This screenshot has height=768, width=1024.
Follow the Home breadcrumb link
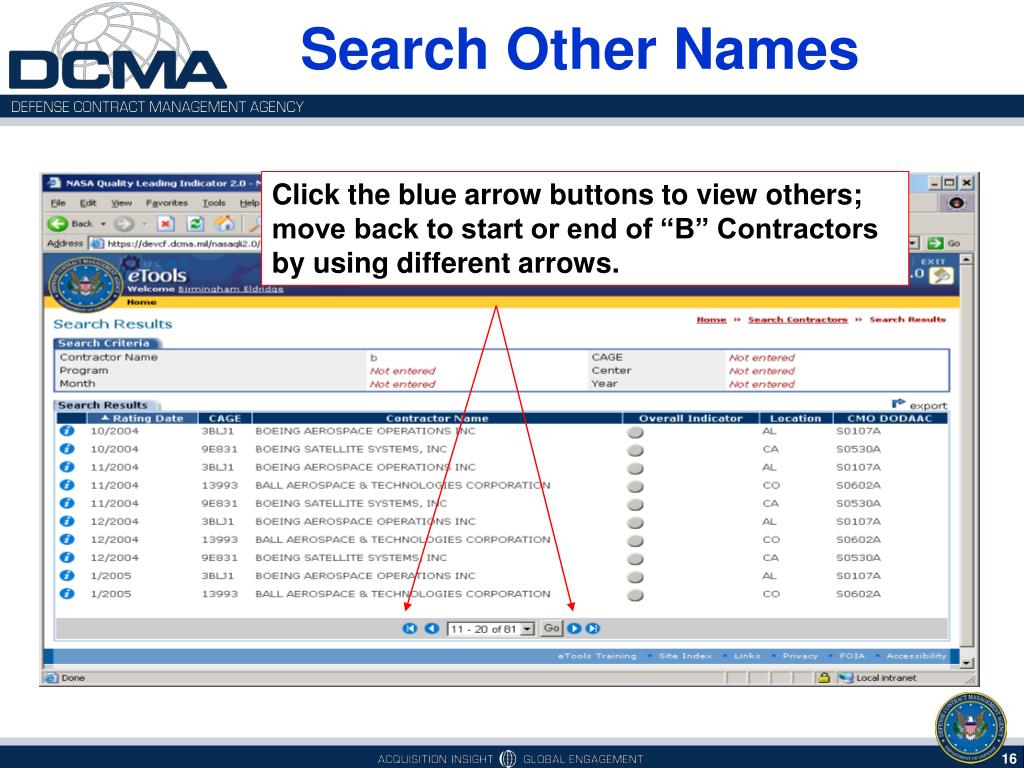tap(711, 319)
